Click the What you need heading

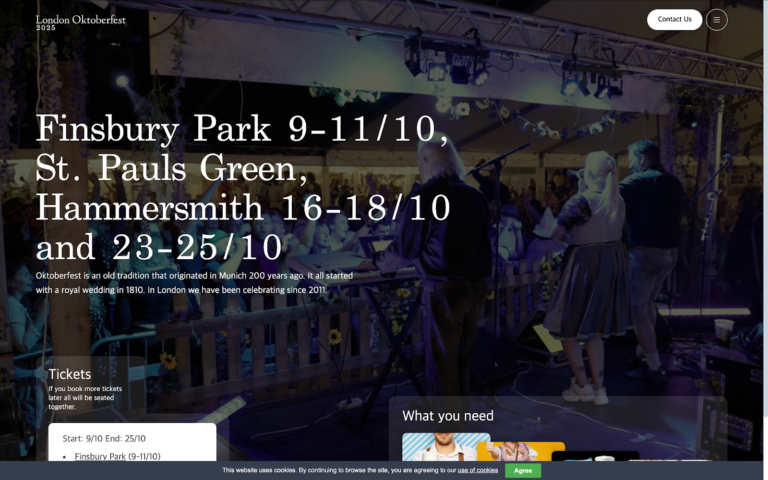coord(448,416)
